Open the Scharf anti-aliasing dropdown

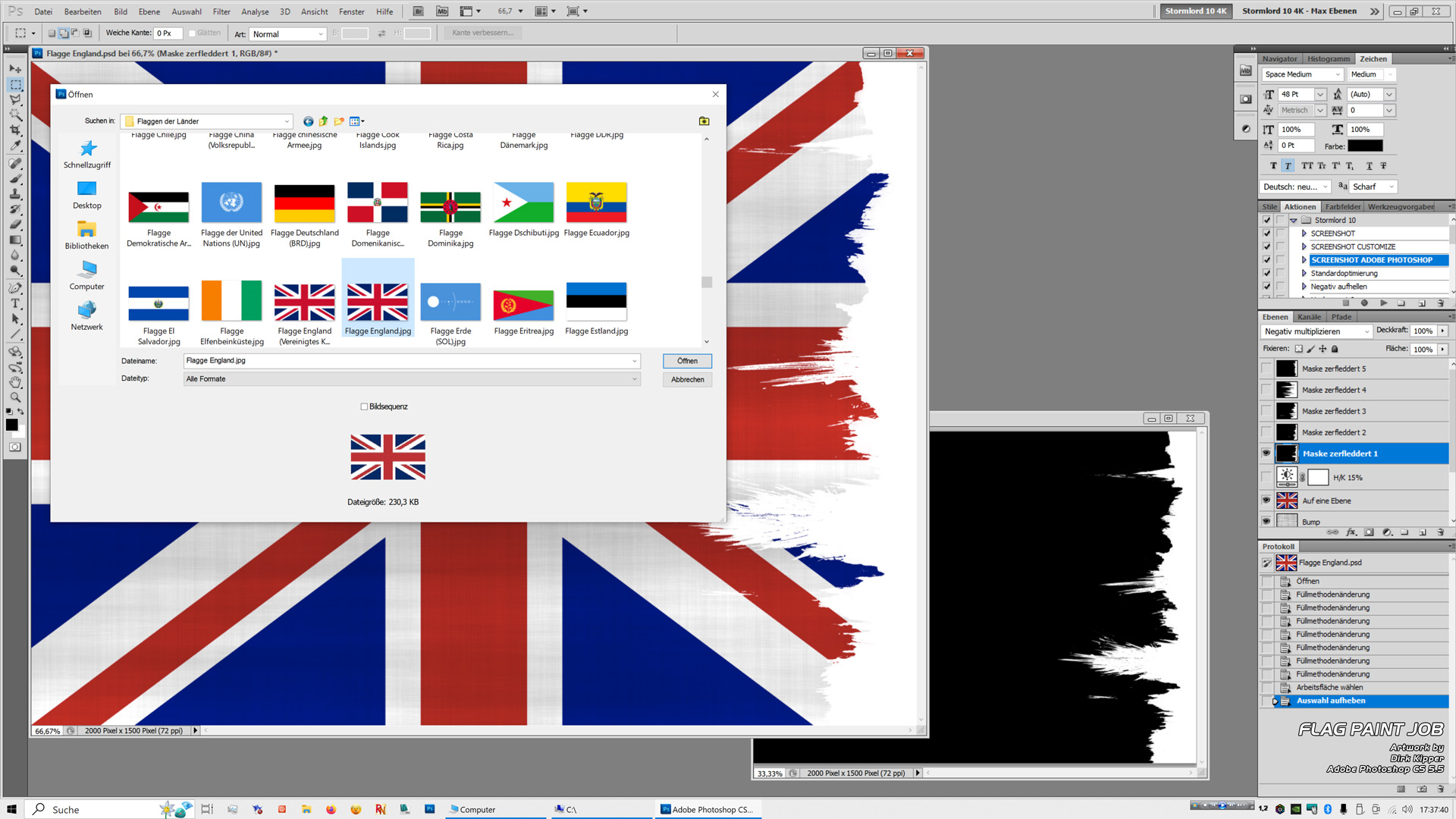point(1373,187)
